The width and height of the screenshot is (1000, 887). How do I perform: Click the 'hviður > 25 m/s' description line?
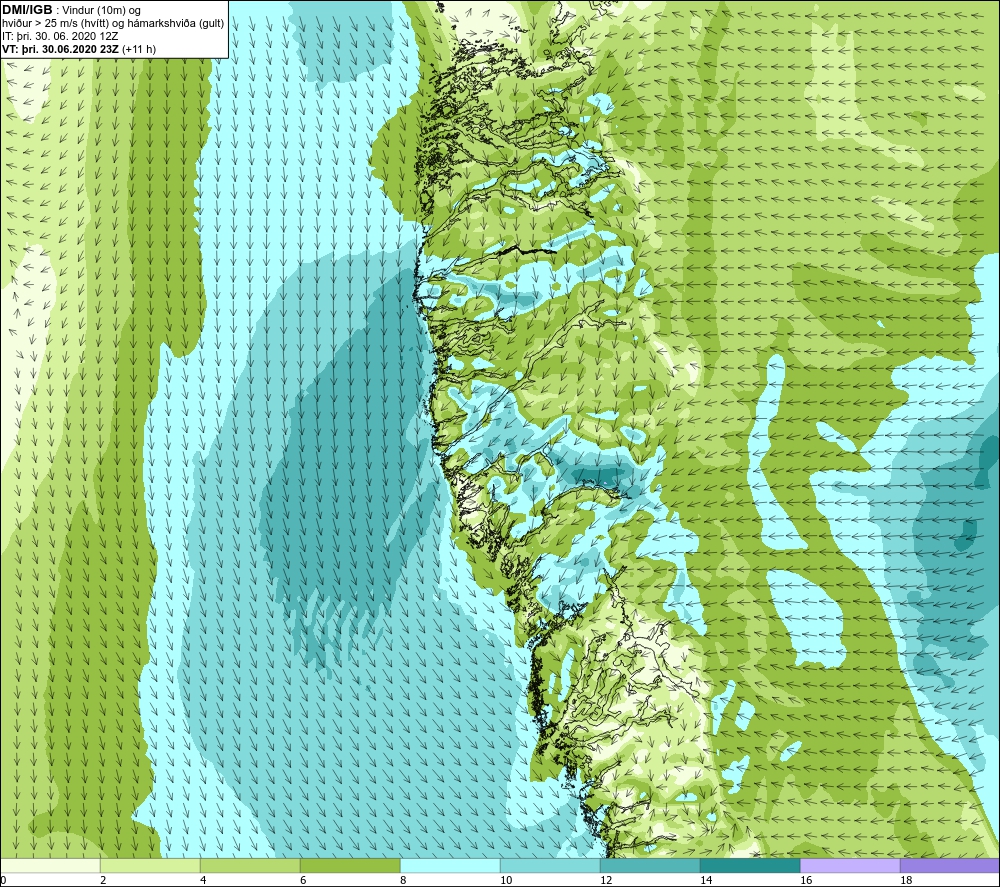(x=113, y=24)
